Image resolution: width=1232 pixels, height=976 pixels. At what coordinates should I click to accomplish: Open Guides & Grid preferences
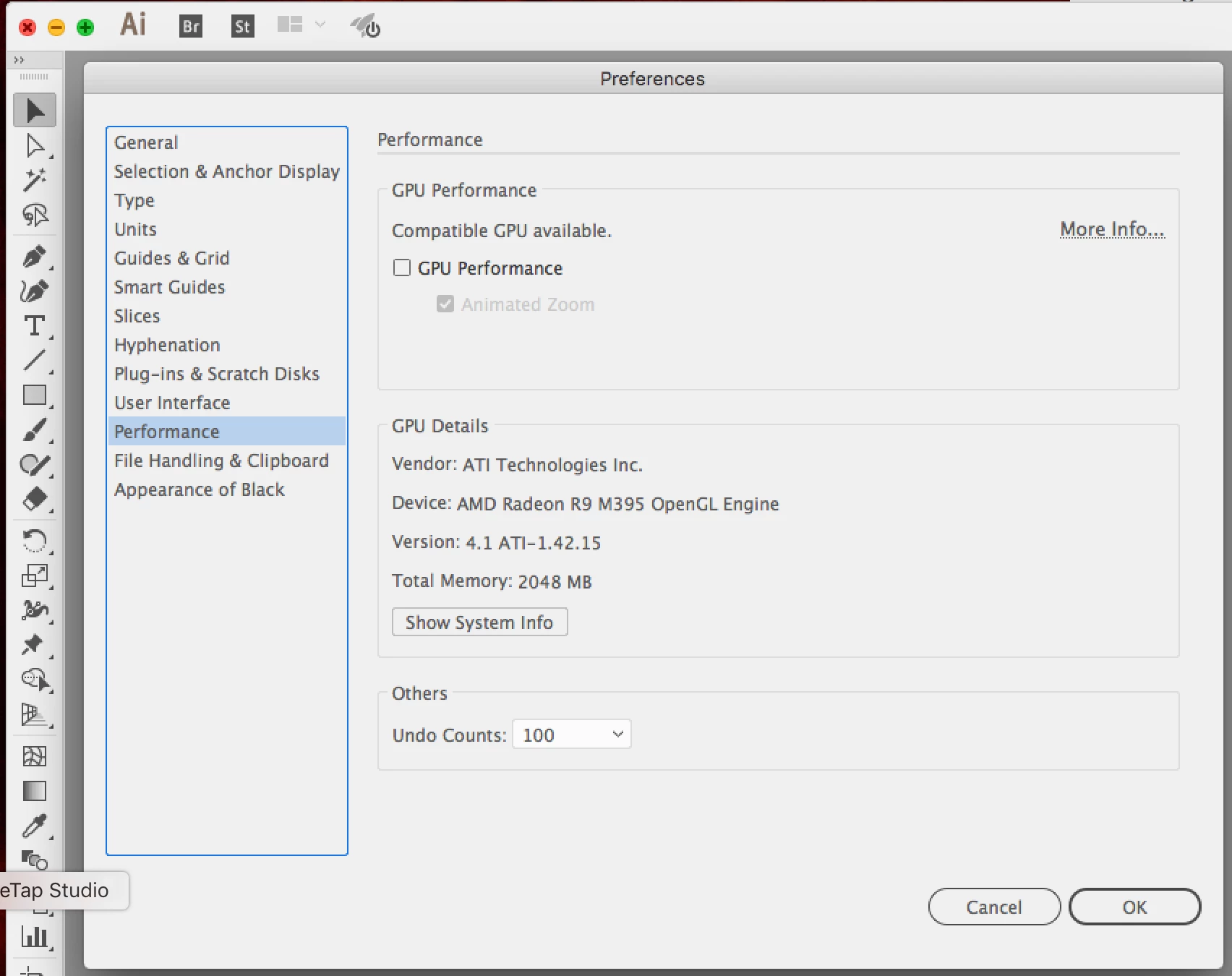pos(227,258)
